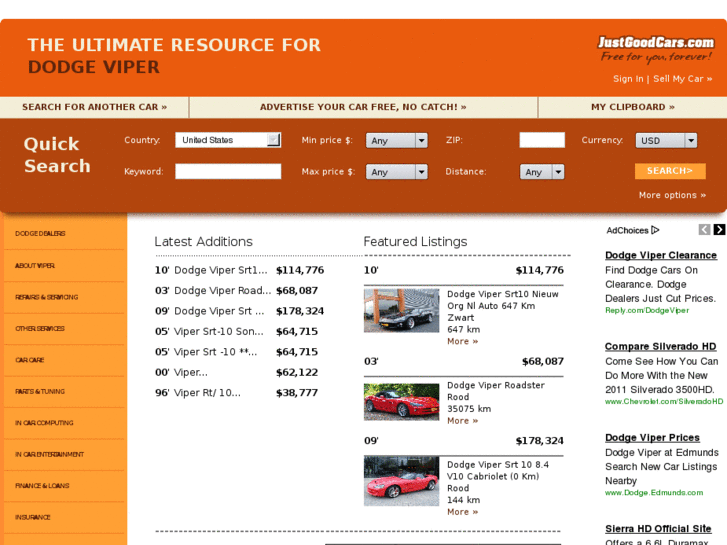Viewport: 727px width, 545px height.
Task: Click the ZIP input field
Action: [x=542, y=140]
